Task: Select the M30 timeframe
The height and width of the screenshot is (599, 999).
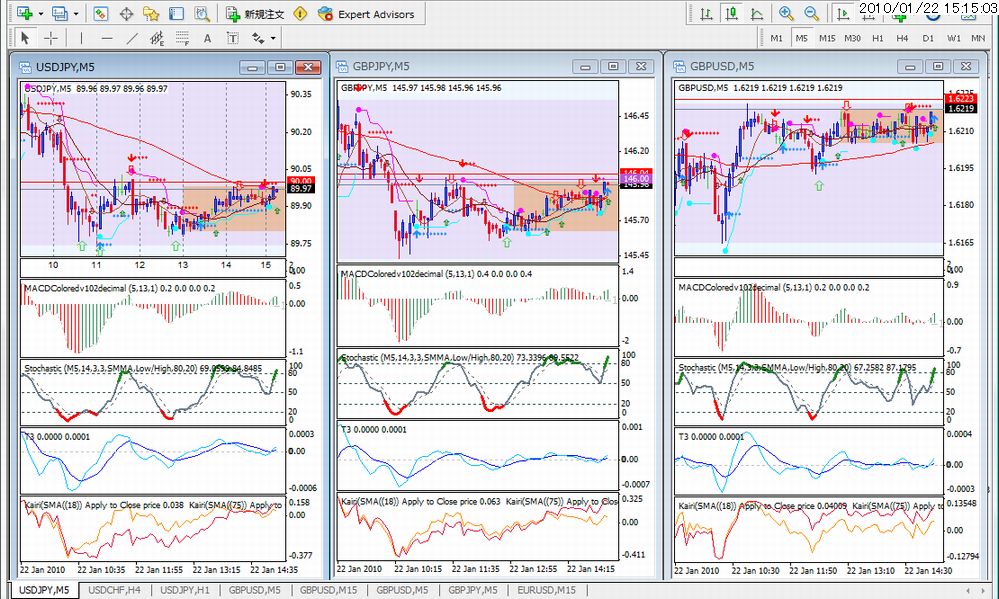Action: 852,38
